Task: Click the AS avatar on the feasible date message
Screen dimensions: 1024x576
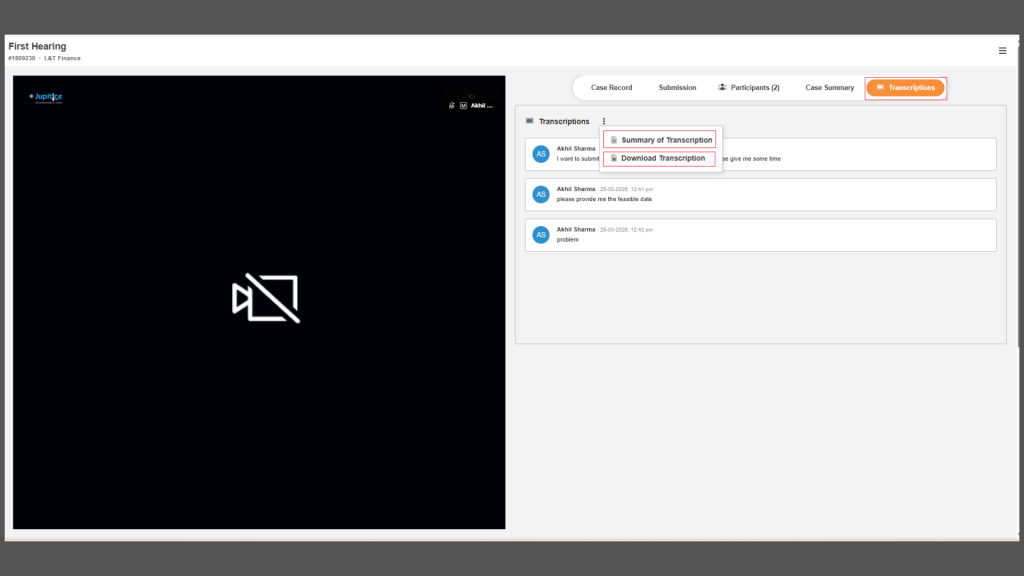Action: coord(541,194)
